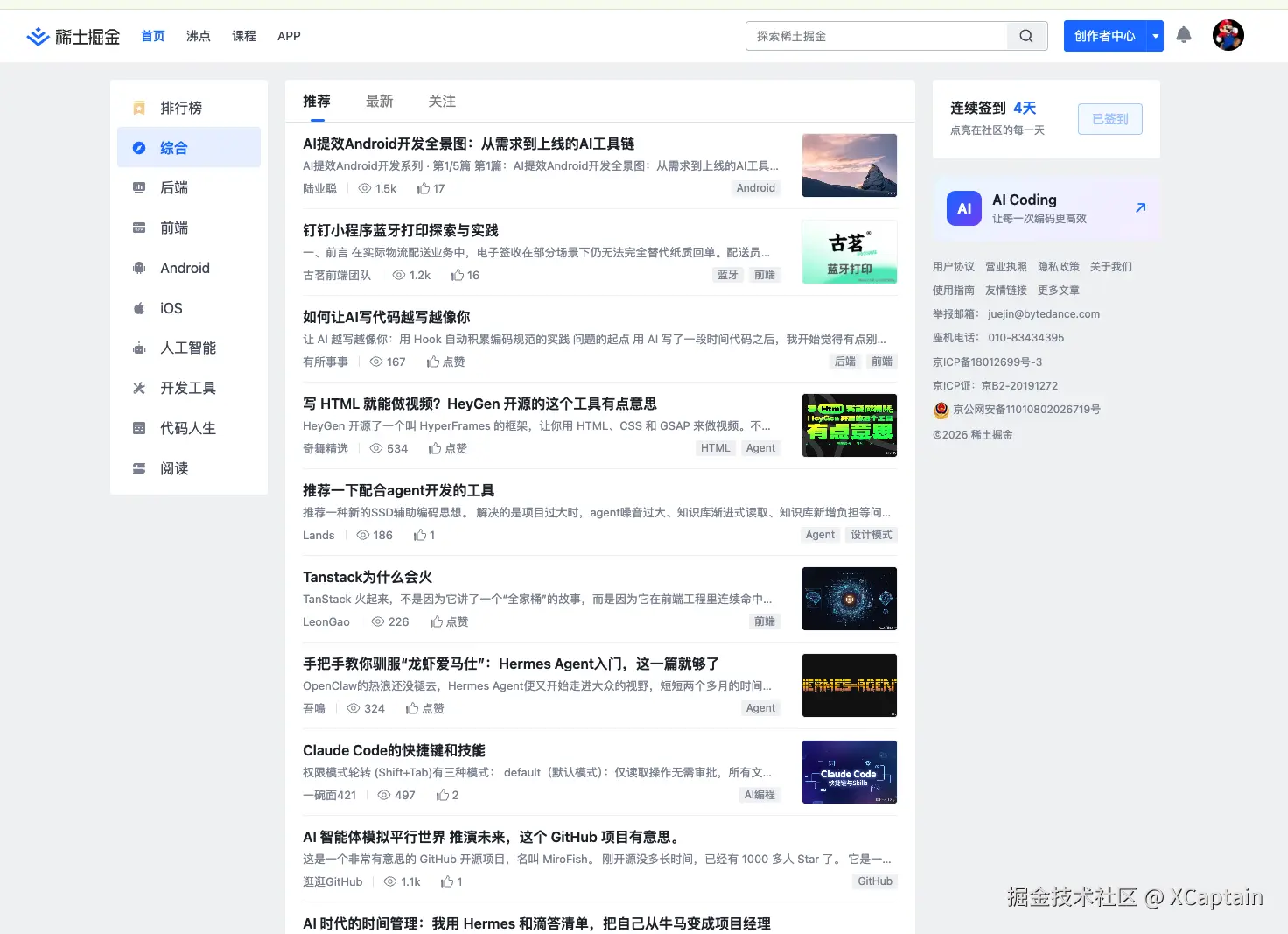The image size is (1288, 934).
Task: Click the search magnifier icon
Action: [1026, 36]
